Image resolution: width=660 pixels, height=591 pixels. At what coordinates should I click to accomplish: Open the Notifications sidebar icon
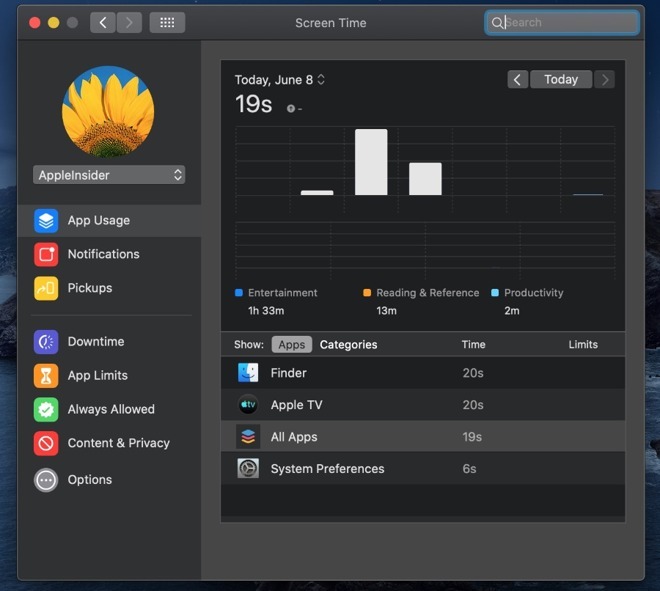(46, 254)
